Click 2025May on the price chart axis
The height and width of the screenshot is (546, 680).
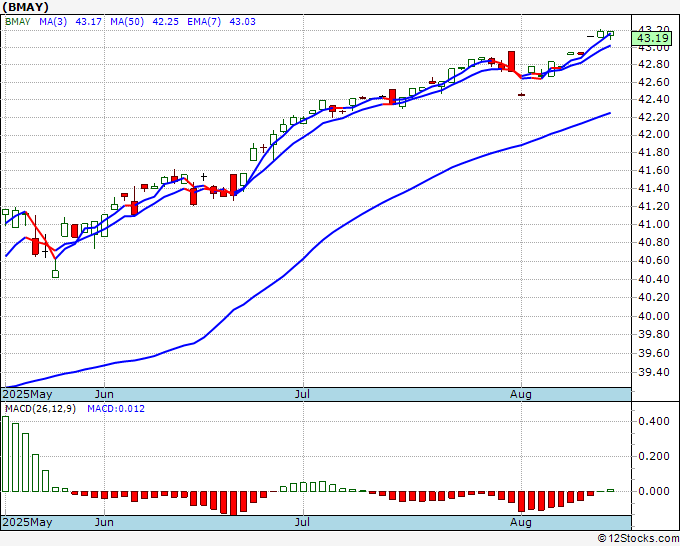point(27,394)
